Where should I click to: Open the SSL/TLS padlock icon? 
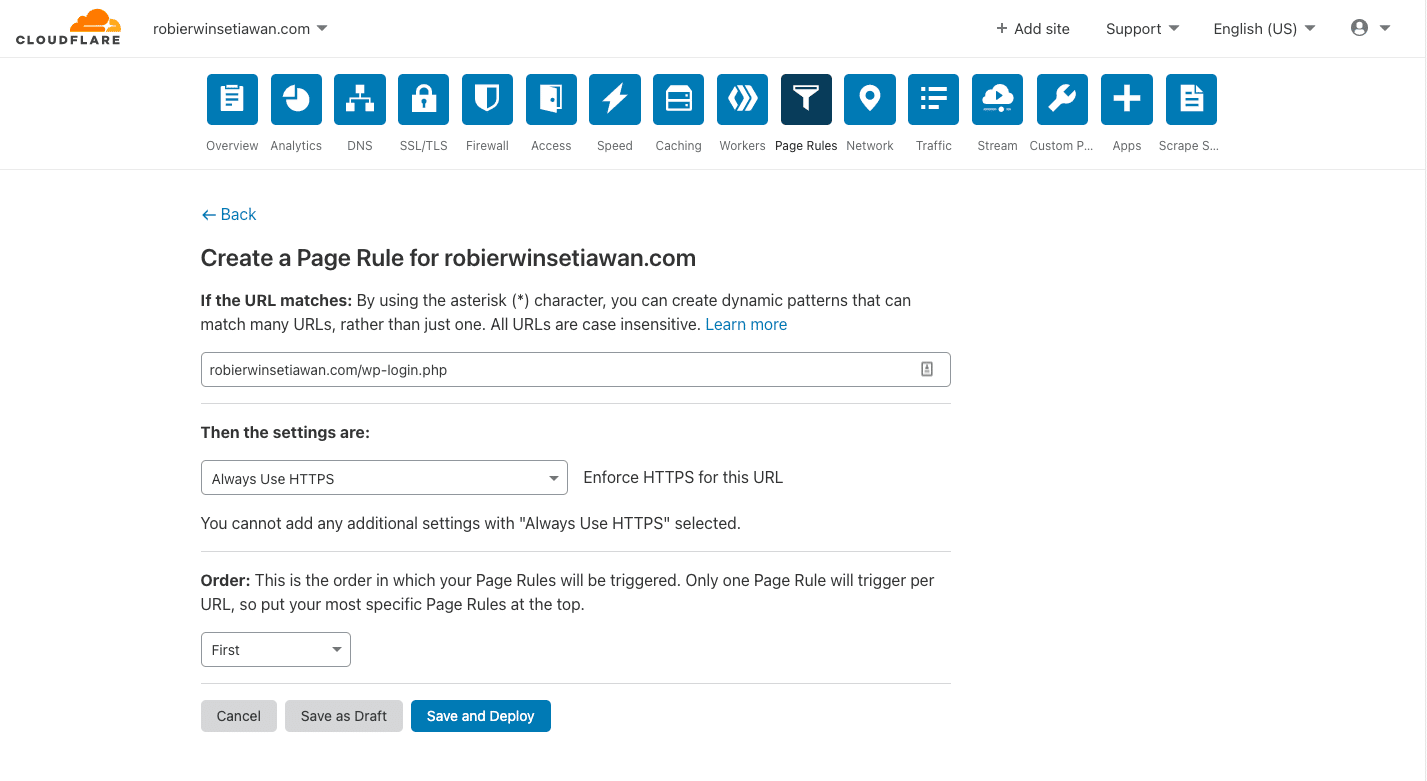coord(424,99)
